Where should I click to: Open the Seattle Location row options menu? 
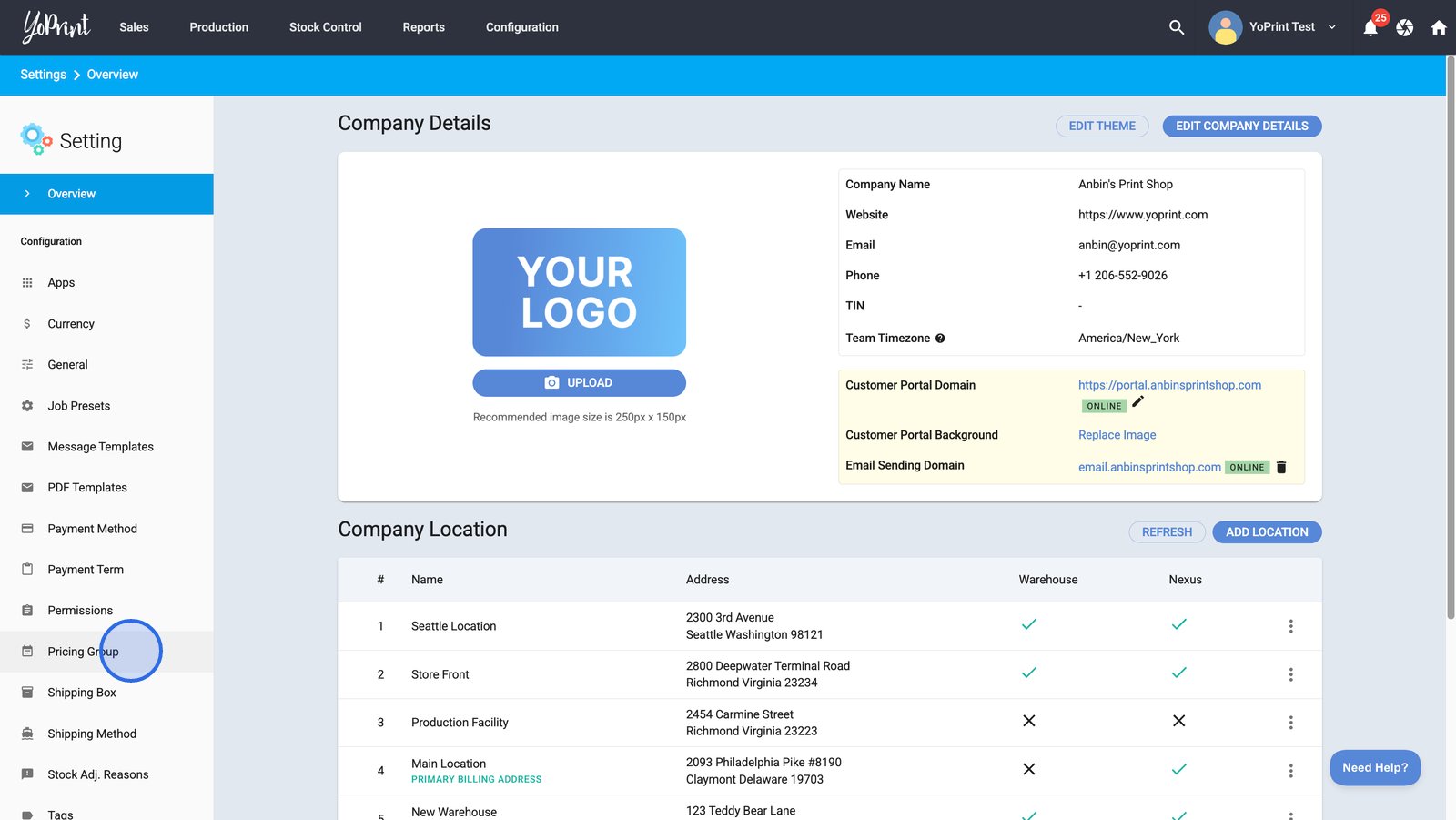(1290, 626)
